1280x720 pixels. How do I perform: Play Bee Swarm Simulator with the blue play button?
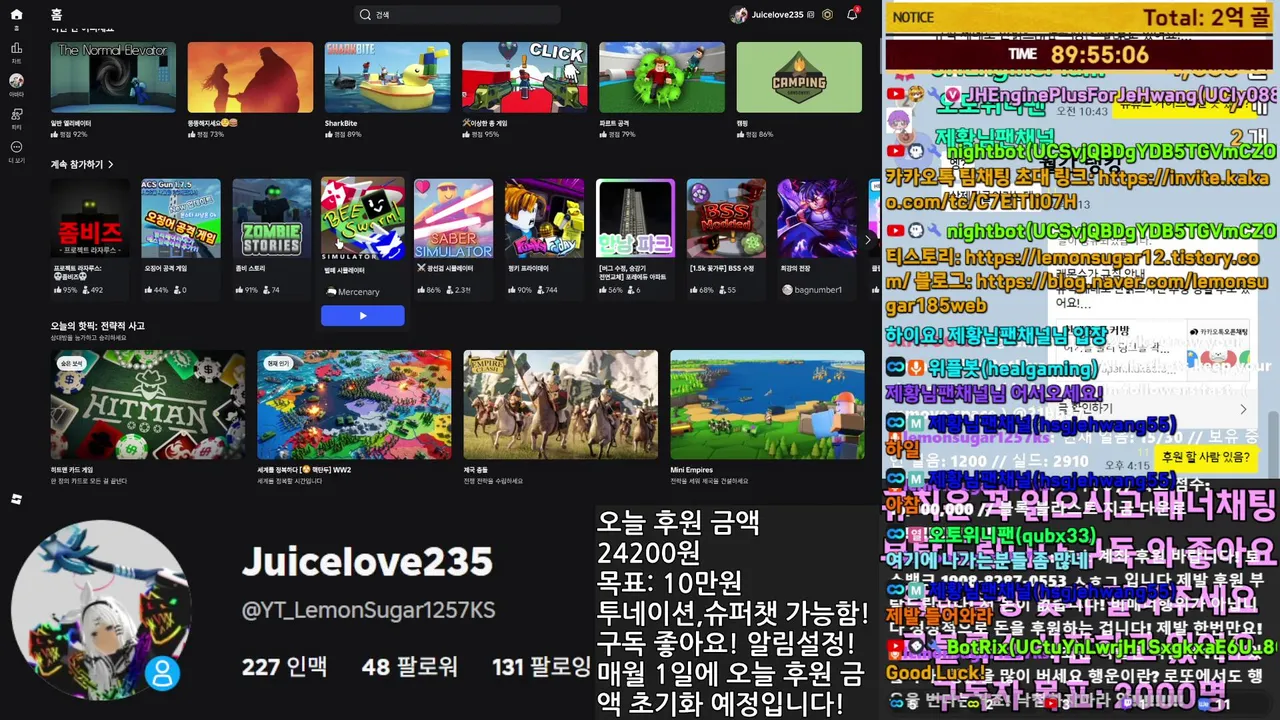(363, 316)
